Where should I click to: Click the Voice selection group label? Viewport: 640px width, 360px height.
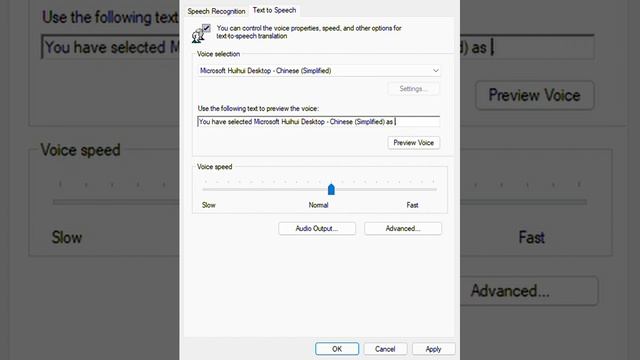tap(218, 54)
